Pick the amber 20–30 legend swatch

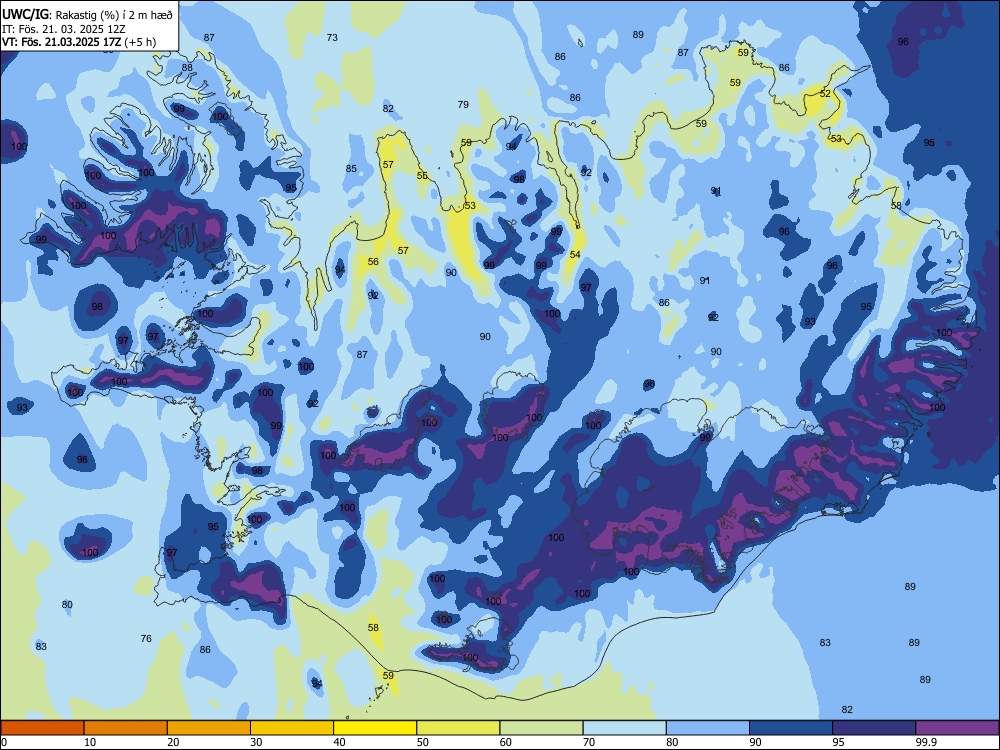click(x=209, y=728)
